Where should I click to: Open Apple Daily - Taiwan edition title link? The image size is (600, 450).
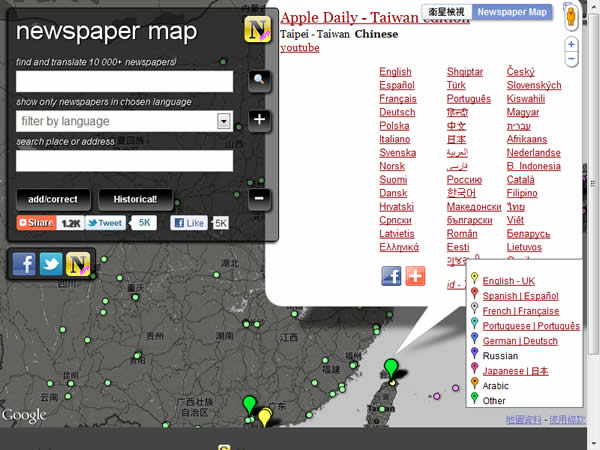coord(375,18)
